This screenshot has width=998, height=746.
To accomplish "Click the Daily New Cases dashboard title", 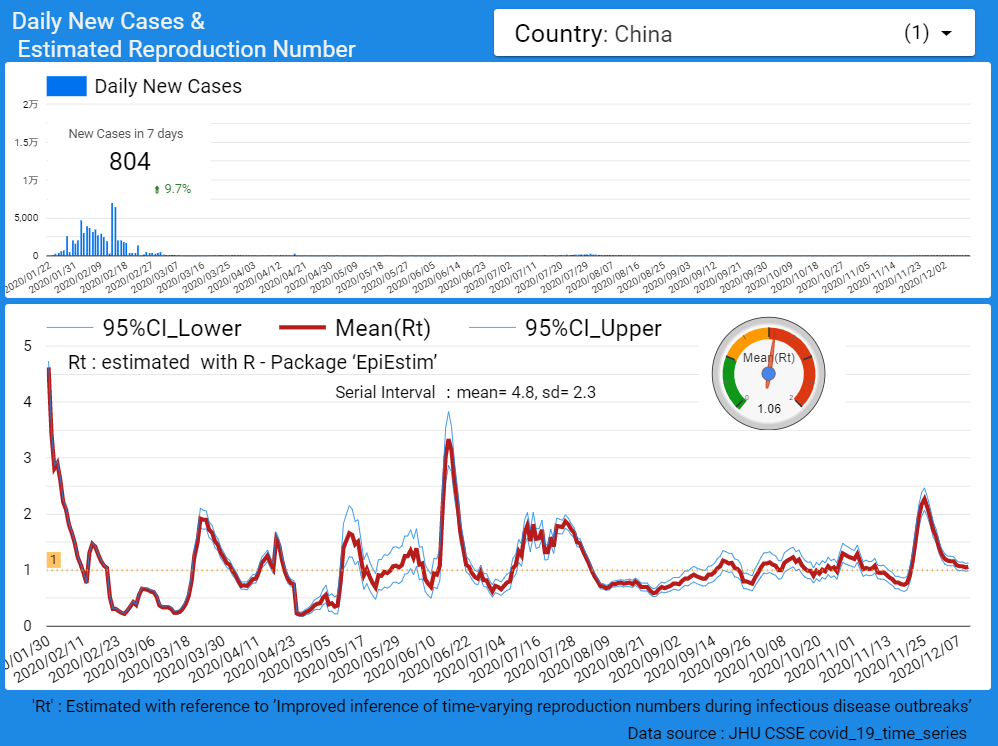I will pyautogui.click(x=185, y=34).
